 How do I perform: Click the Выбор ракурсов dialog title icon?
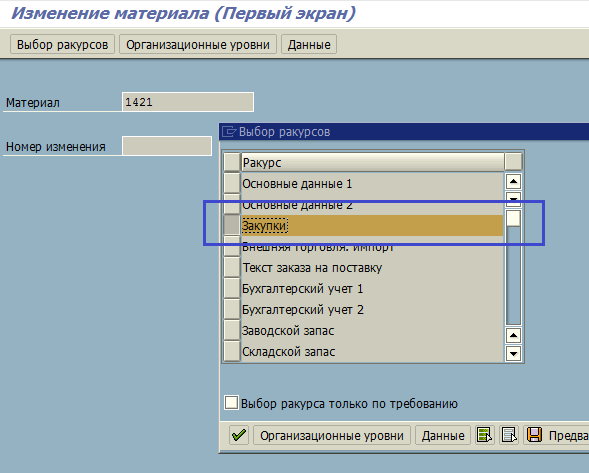click(229, 132)
